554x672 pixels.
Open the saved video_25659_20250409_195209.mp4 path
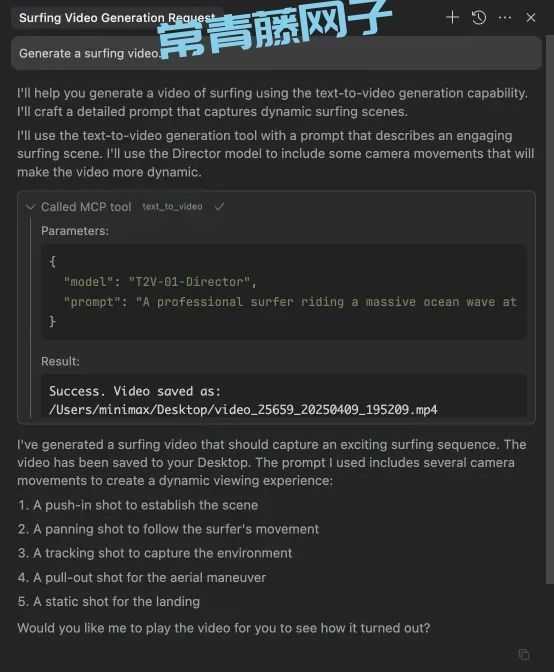243,410
